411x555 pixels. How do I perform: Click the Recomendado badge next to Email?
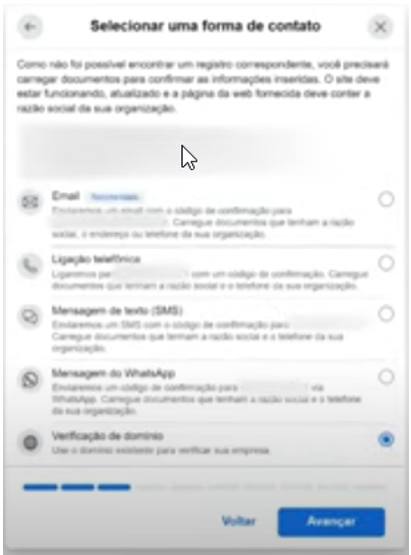tap(115, 197)
